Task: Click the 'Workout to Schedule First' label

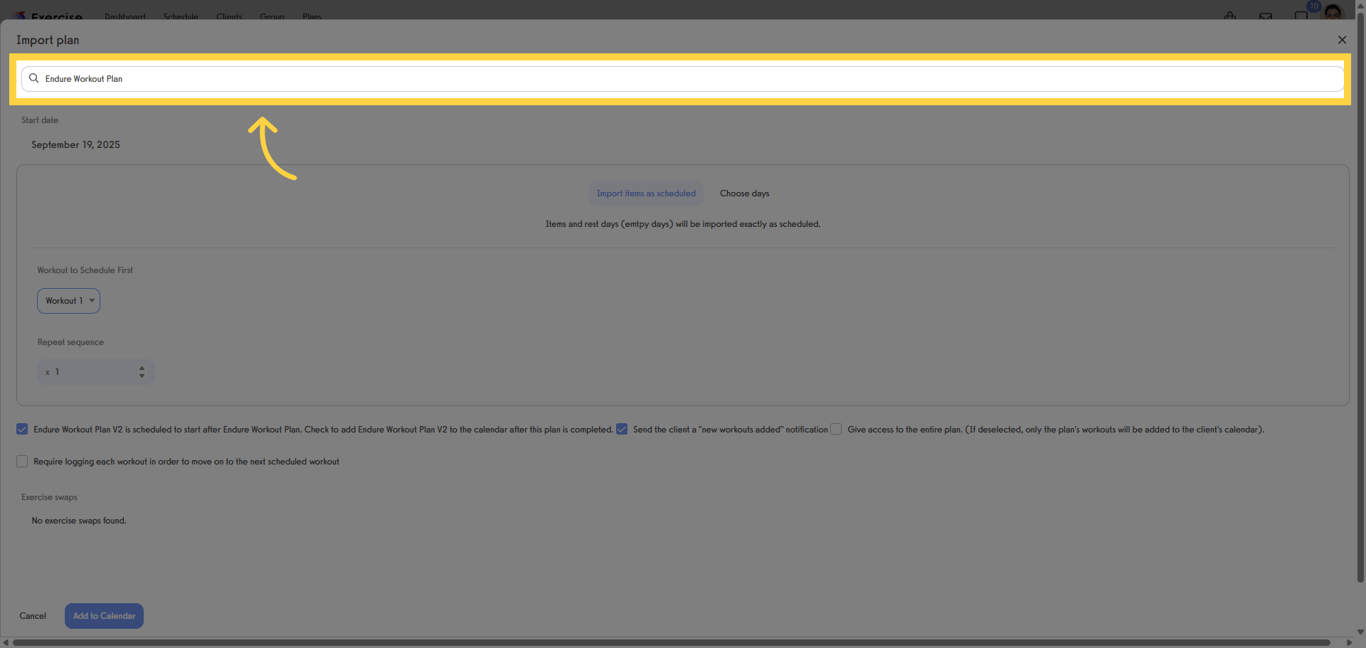Action: coord(85,270)
